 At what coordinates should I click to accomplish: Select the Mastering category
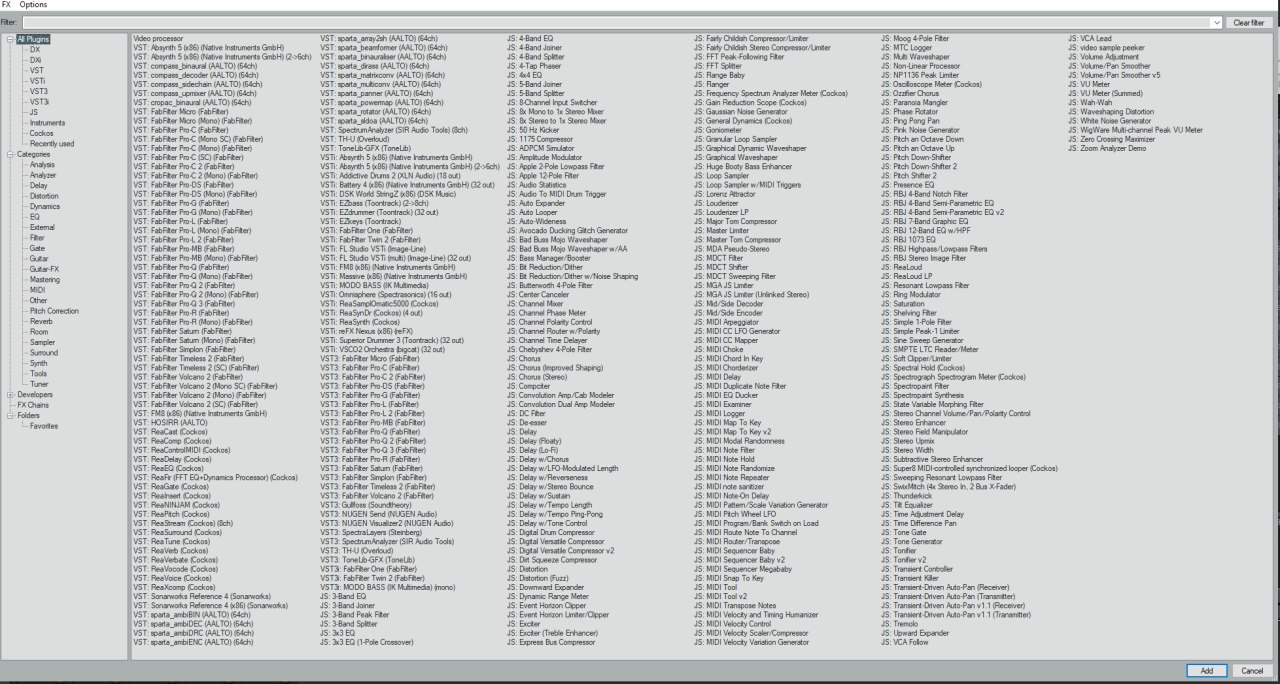pos(45,280)
